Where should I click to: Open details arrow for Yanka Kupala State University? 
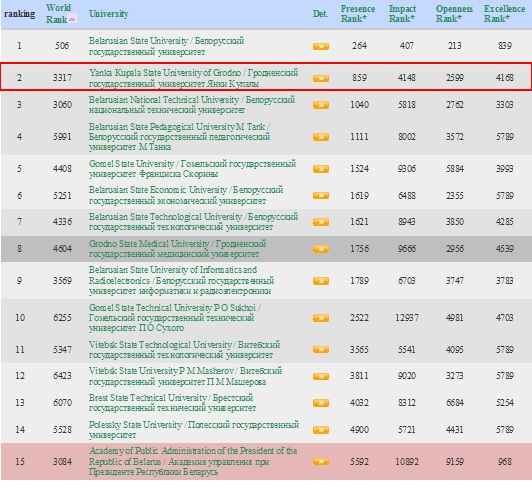321,78
